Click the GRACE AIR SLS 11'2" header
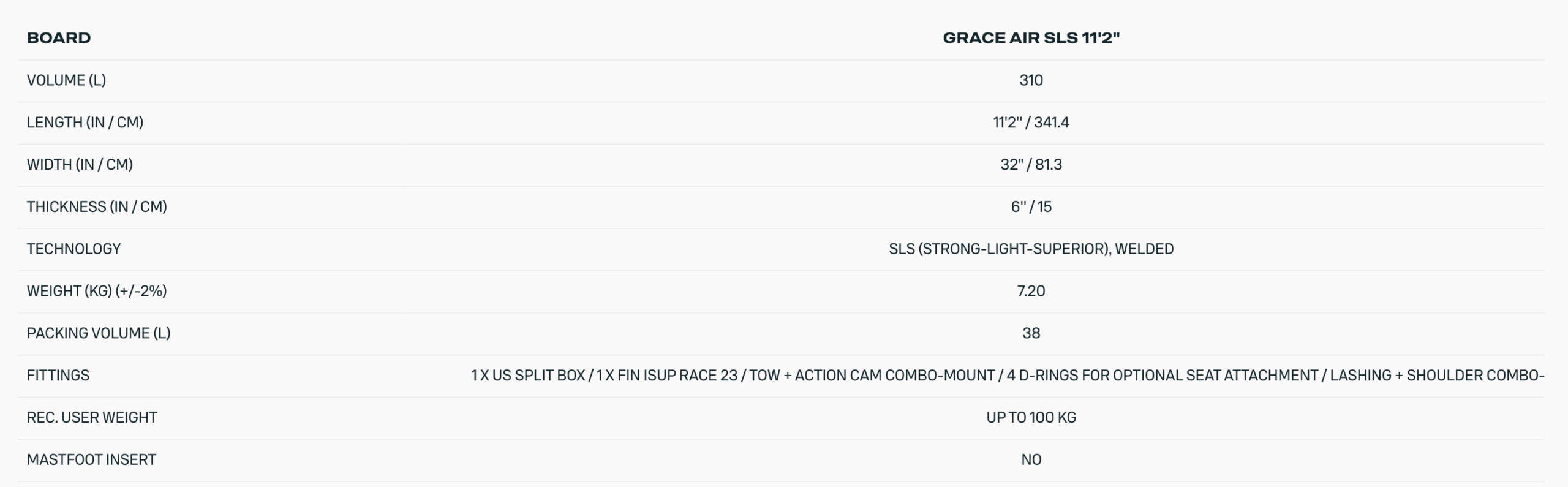This screenshot has width=1568, height=487. point(1031,38)
